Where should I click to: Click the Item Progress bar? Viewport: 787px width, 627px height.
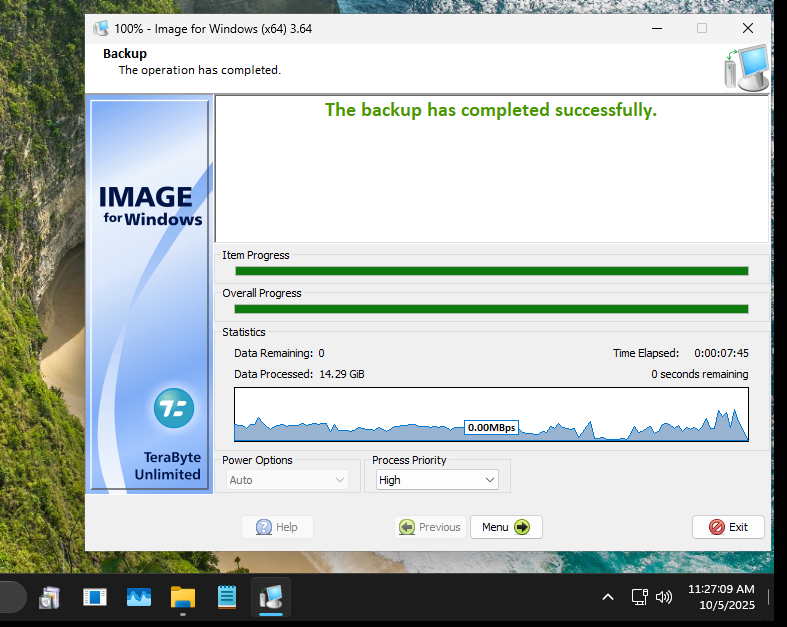[x=491, y=271]
